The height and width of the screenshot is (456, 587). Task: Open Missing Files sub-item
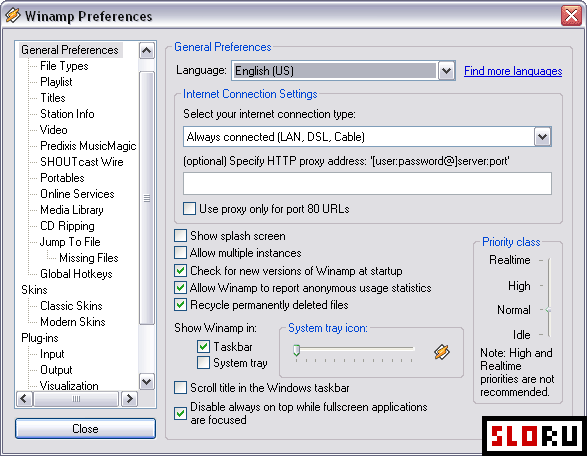pos(89,258)
